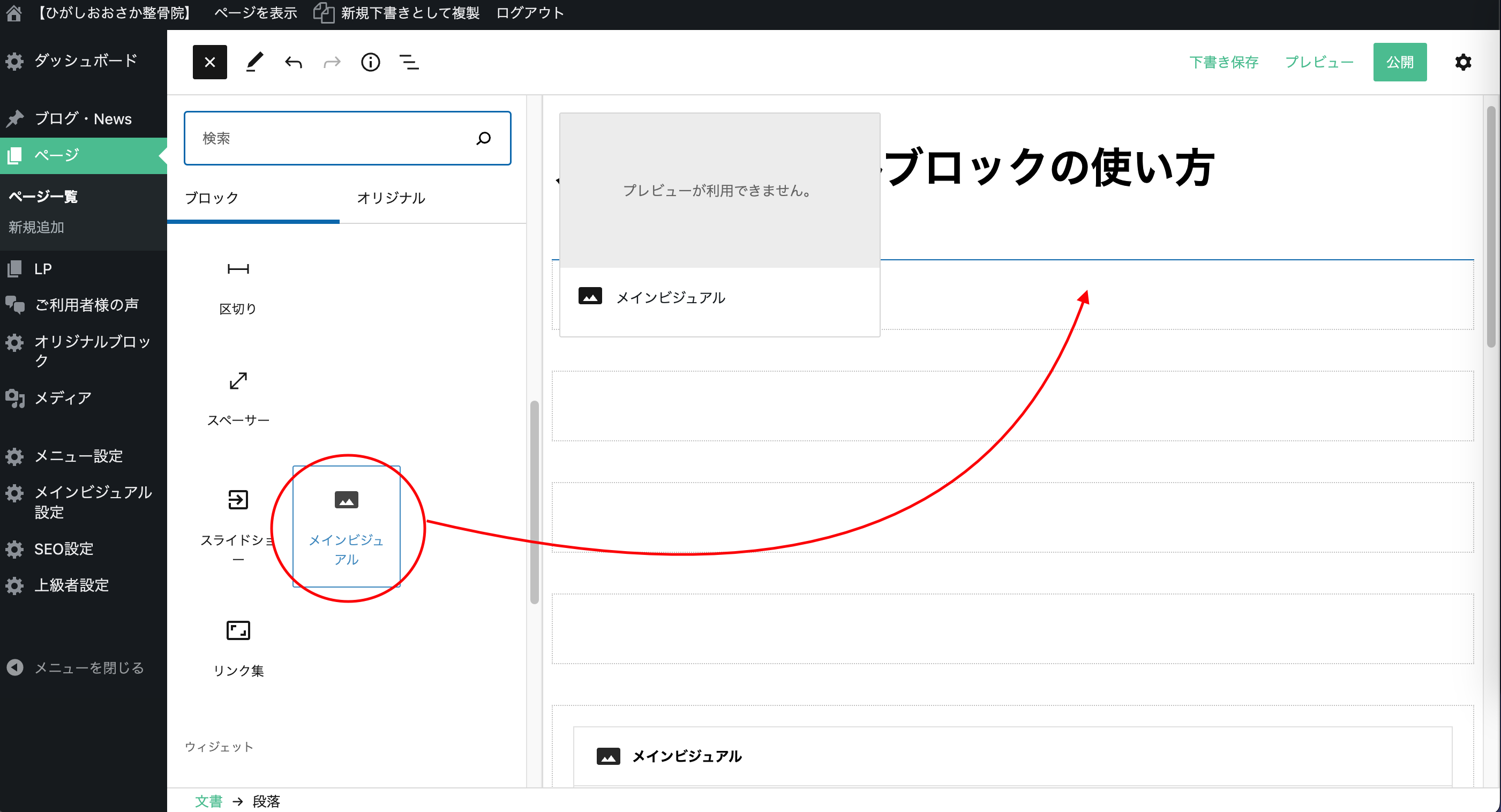Click the undo arrow icon
The image size is (1501, 812).
tap(293, 62)
